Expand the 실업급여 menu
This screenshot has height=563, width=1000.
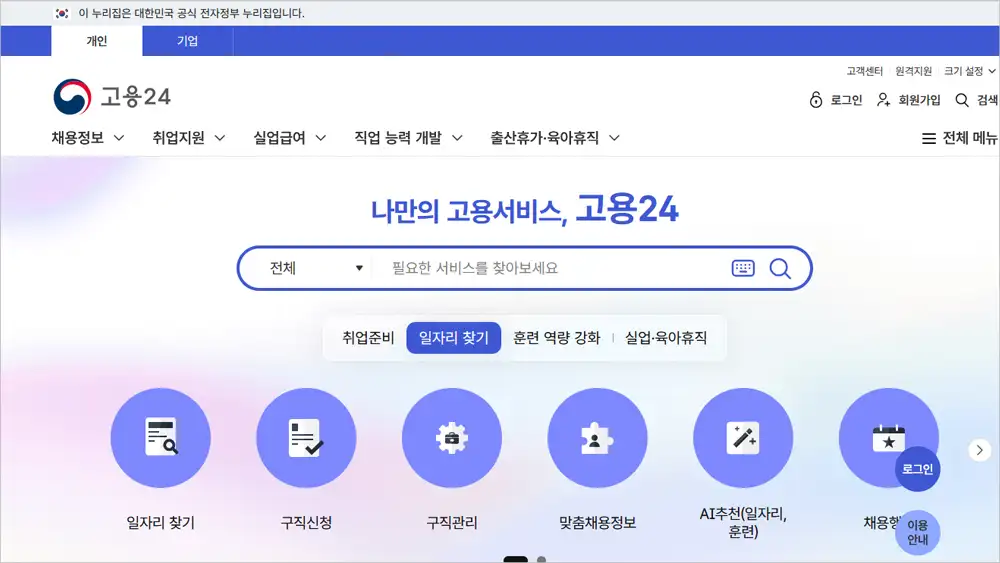pyautogui.click(x=290, y=138)
